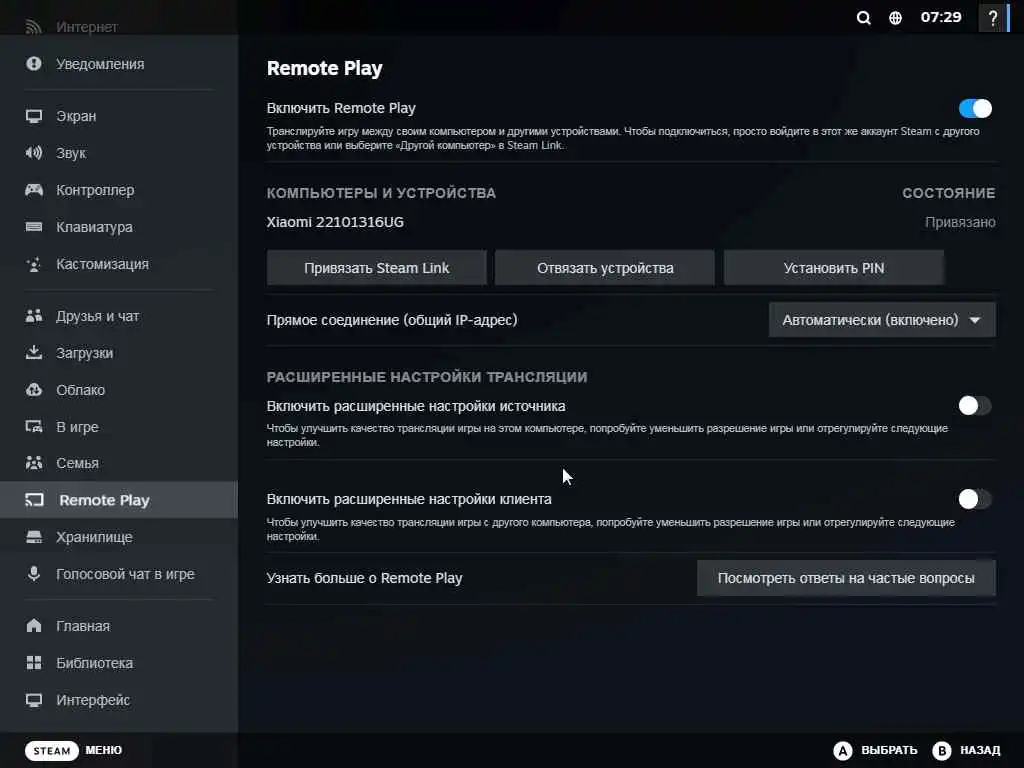Select Друзья и чат in sidebar
The image size is (1024, 768).
tap(119, 316)
